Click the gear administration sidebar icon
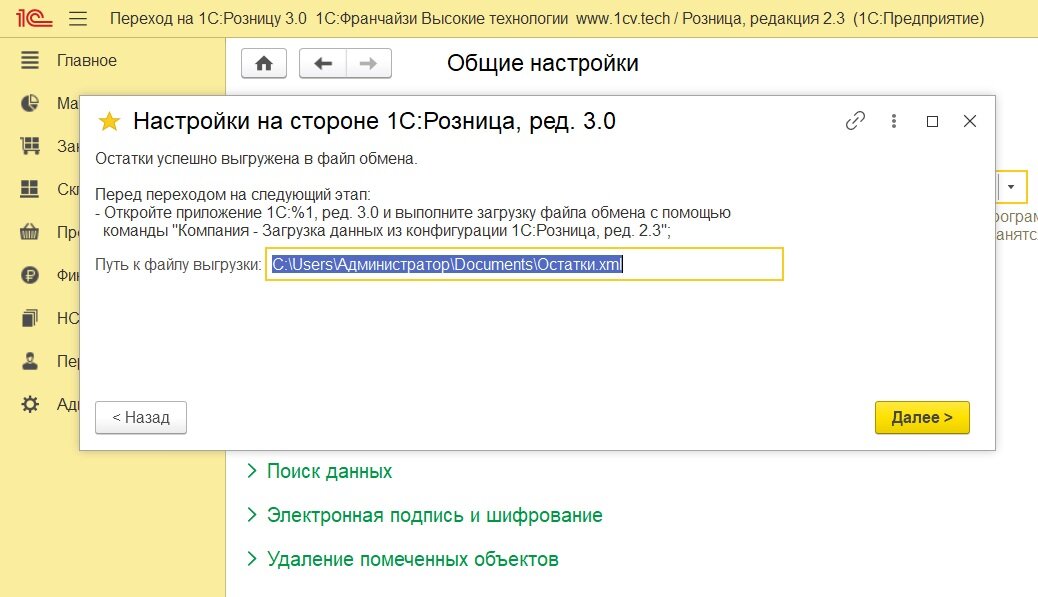The height and width of the screenshot is (597, 1038). tap(30, 404)
